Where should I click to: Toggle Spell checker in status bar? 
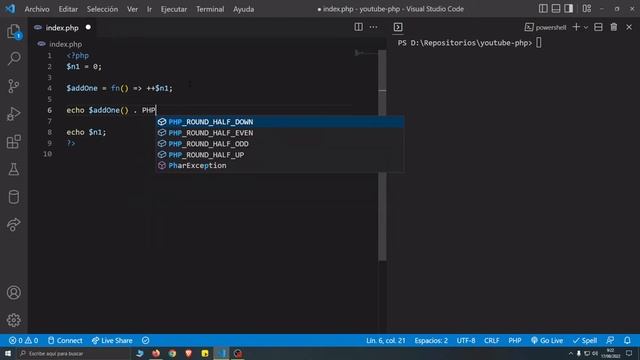[x=585, y=340]
